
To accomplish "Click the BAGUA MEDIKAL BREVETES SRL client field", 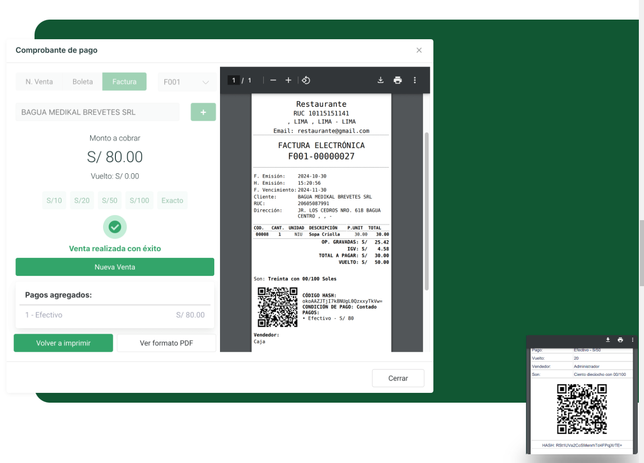I will [98, 112].
